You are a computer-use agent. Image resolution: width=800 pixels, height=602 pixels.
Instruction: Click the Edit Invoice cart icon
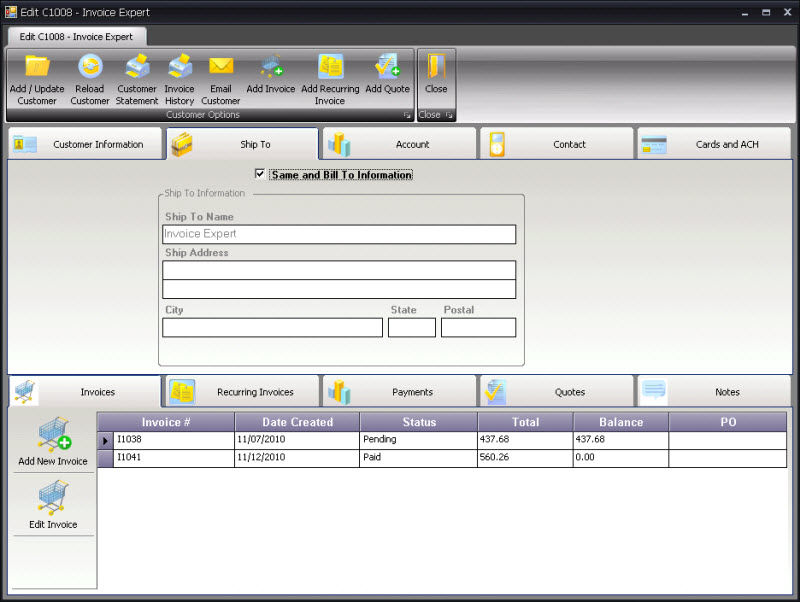[x=53, y=498]
